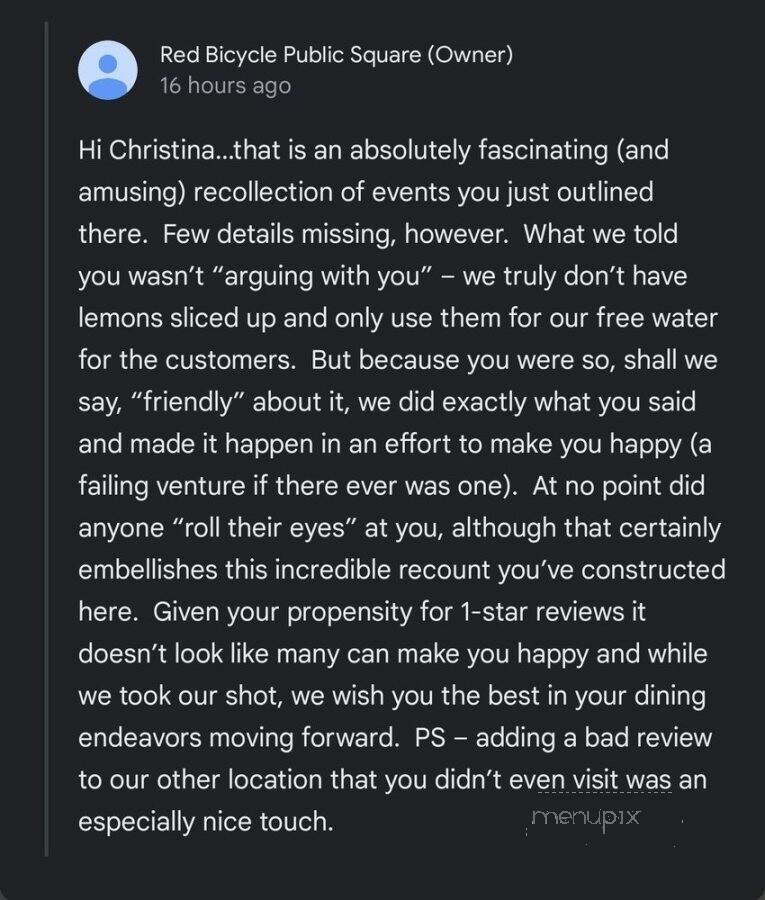Image resolution: width=765 pixels, height=900 pixels.
Task: Click the "16 hours ago" timestamp
Action: (x=225, y=86)
